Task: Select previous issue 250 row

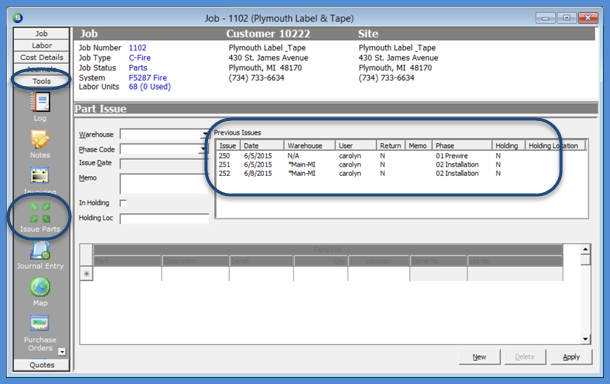Action: pyautogui.click(x=401, y=156)
